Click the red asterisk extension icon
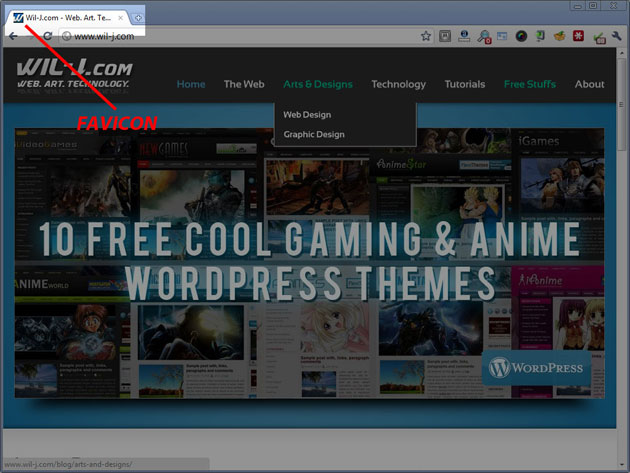630x473 pixels. [x=578, y=36]
